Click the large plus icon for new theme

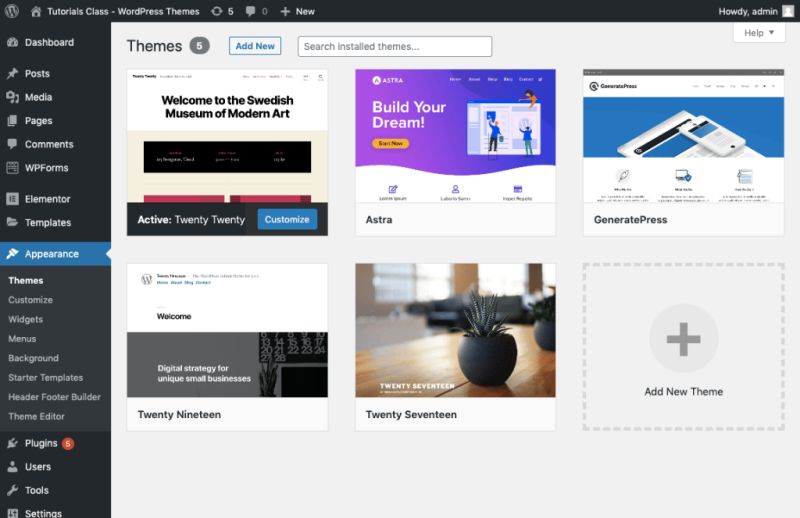[x=684, y=339]
